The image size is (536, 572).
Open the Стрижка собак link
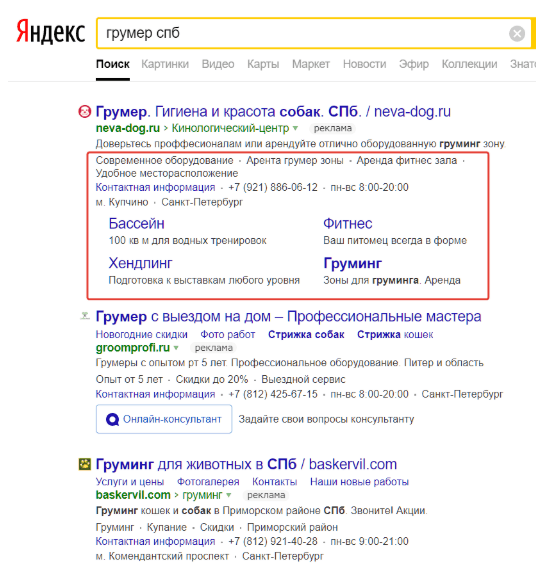306,335
